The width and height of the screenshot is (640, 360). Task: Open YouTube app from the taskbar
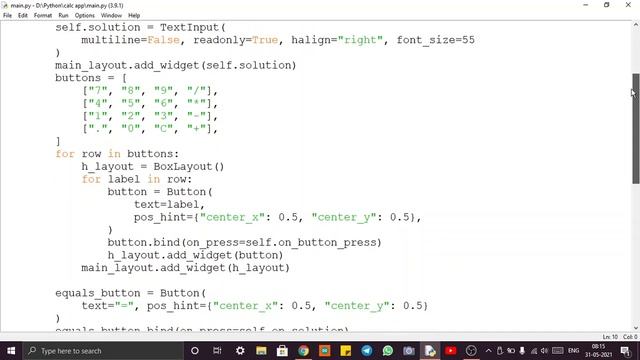tap(451, 351)
